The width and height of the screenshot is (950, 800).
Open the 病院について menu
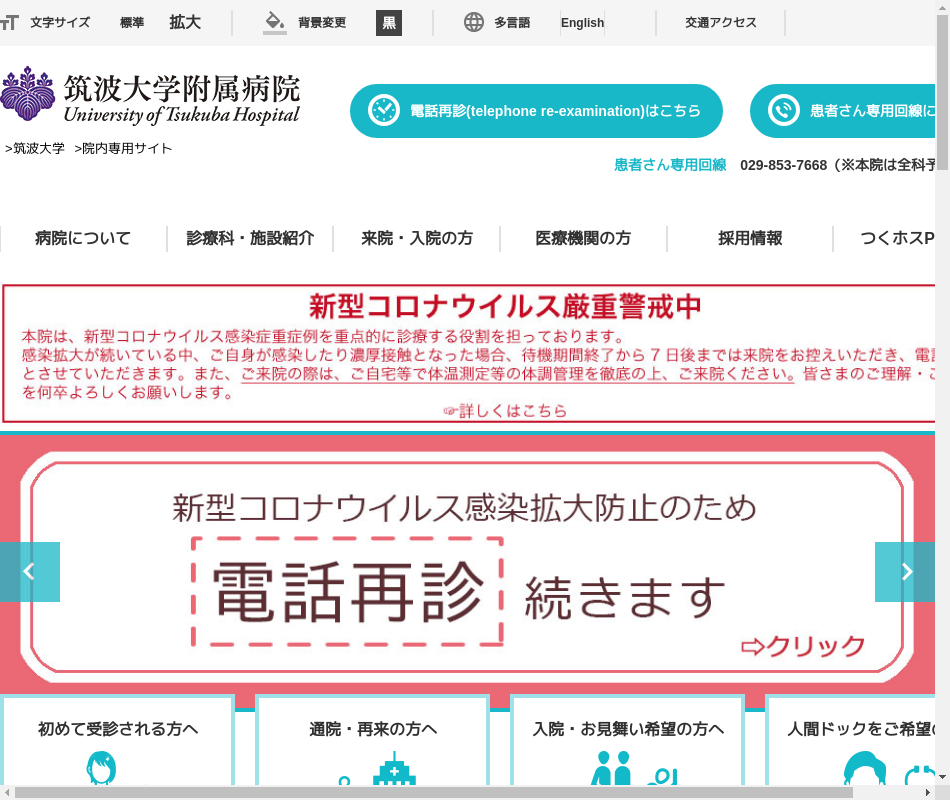pos(83,238)
